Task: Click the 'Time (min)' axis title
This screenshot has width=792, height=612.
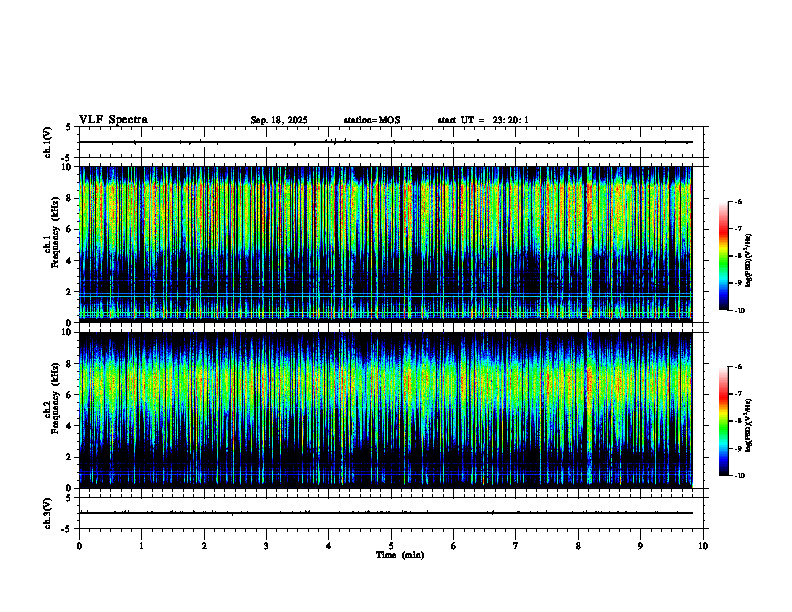Action: (400, 555)
